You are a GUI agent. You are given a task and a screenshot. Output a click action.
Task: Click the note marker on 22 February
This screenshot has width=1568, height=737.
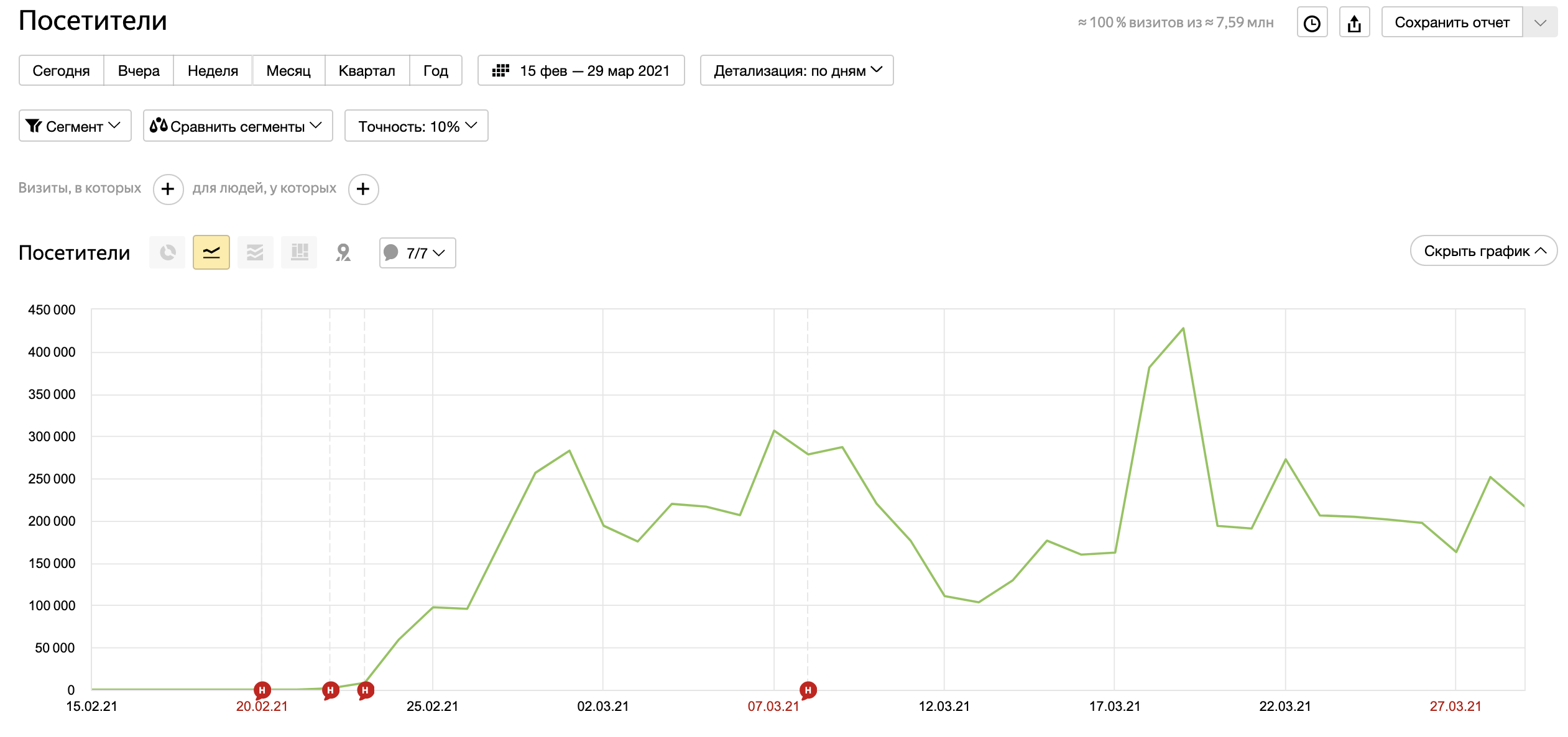coord(330,690)
